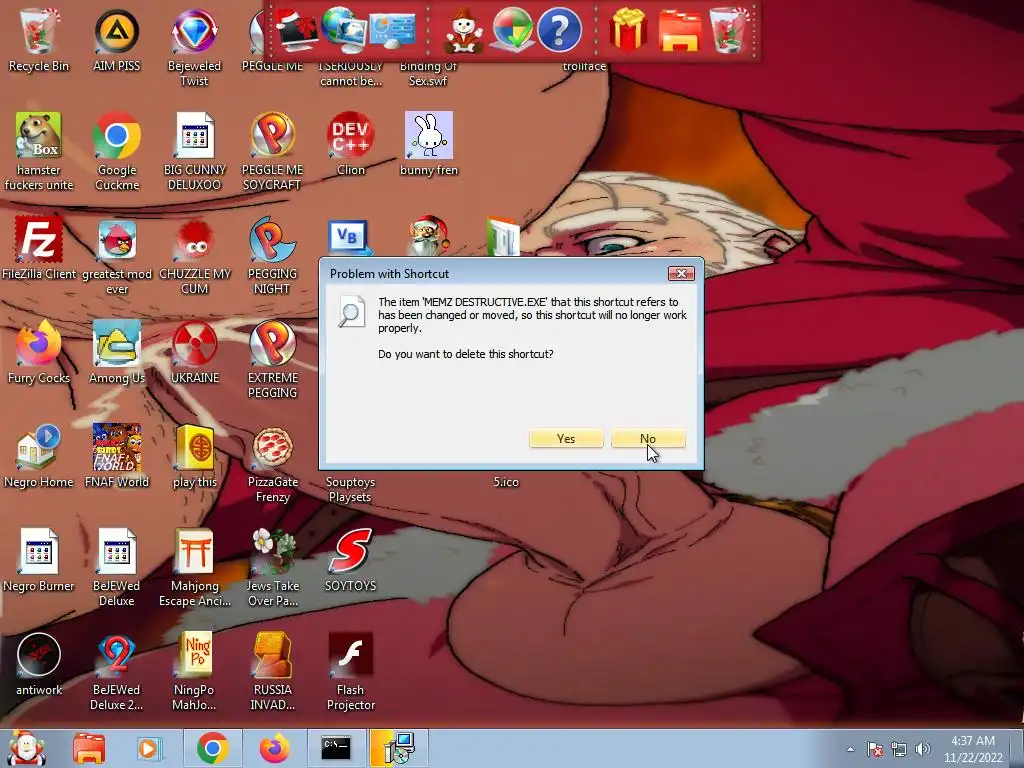Click Yes to delete the broken shortcut
Screen dimensions: 1024x768
(566, 438)
